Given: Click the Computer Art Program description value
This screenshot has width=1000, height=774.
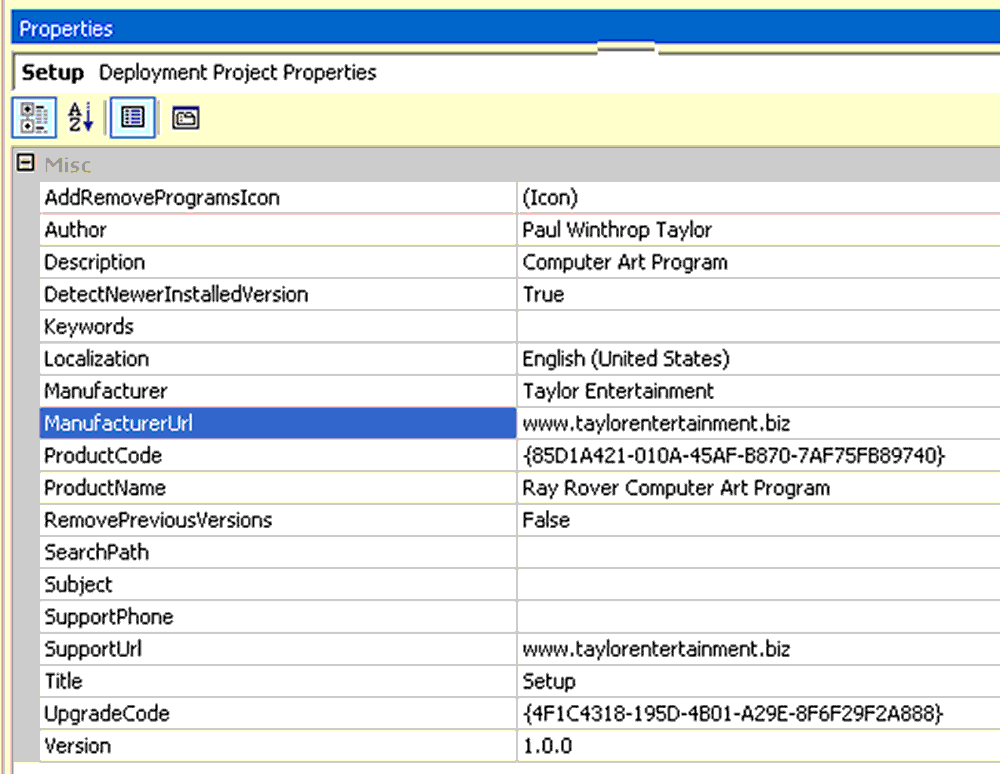Looking at the screenshot, I should pos(759,262).
